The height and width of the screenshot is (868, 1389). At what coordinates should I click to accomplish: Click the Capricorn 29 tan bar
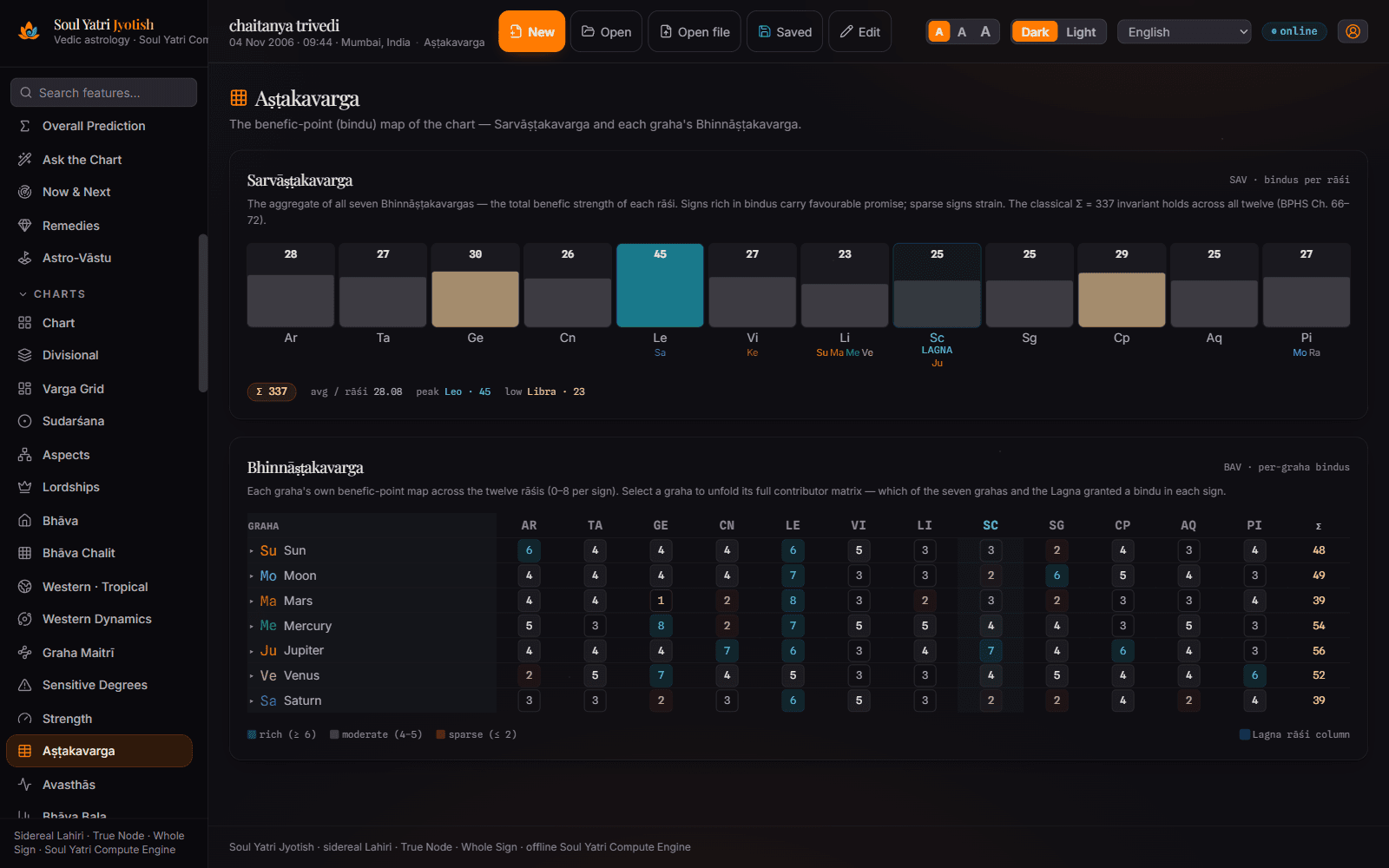(1122, 299)
